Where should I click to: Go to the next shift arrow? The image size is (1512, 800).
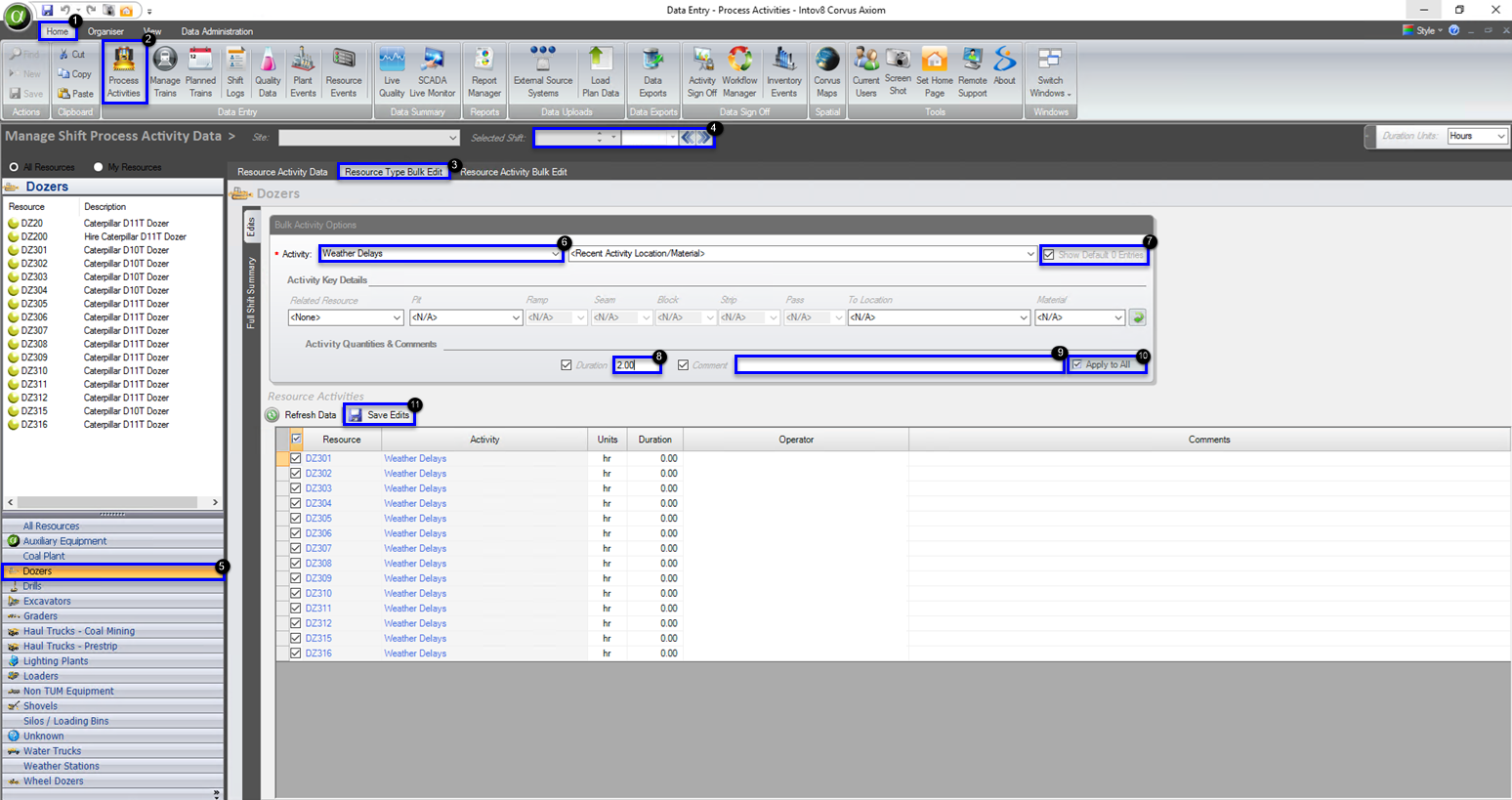tap(704, 138)
